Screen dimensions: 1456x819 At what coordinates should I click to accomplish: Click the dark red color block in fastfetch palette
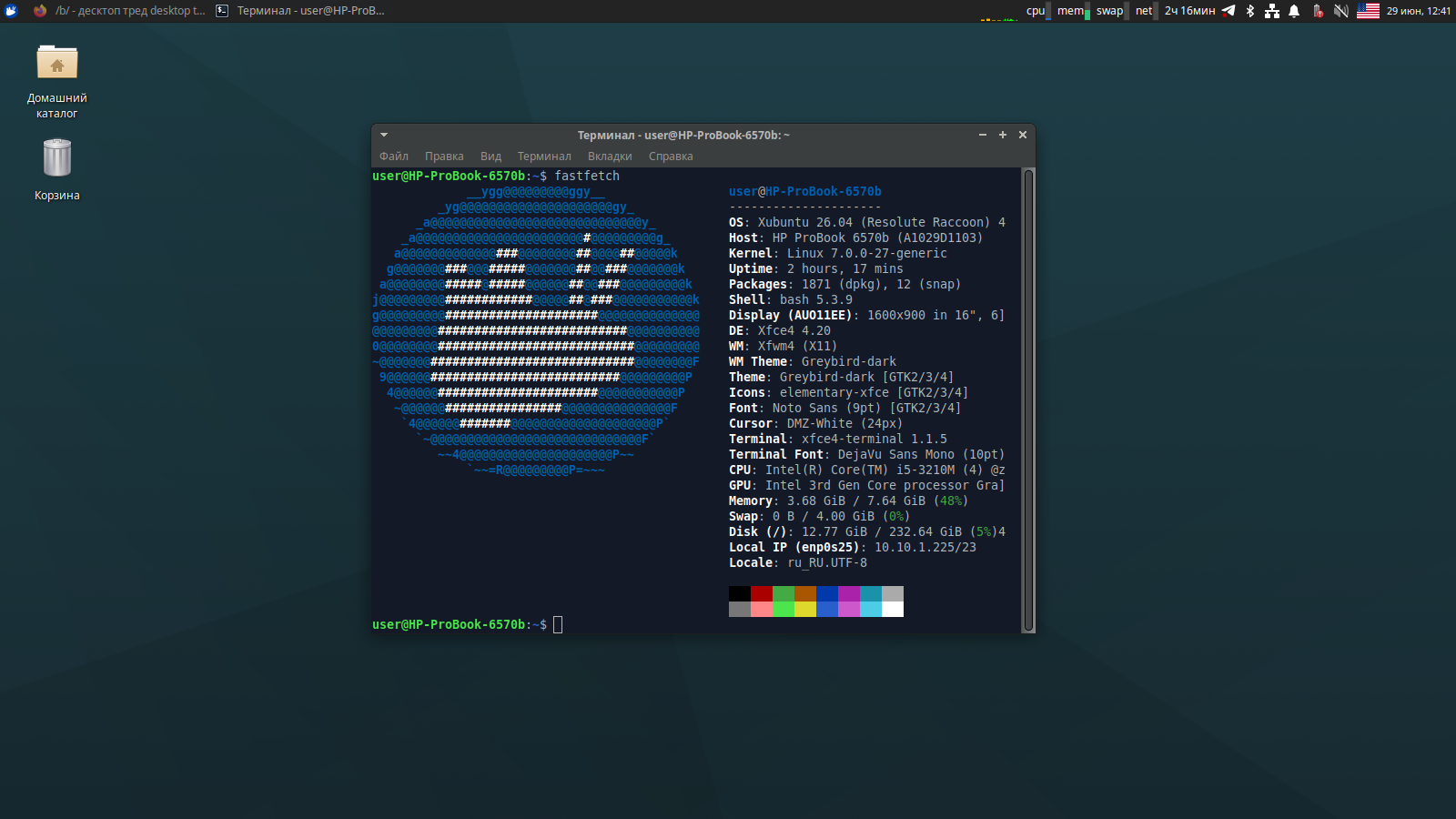tap(762, 594)
